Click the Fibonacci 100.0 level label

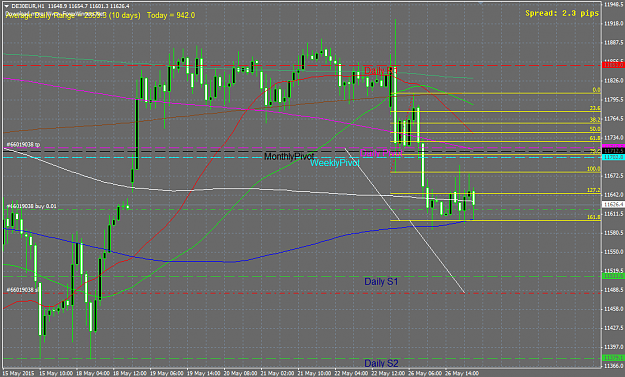(594, 169)
